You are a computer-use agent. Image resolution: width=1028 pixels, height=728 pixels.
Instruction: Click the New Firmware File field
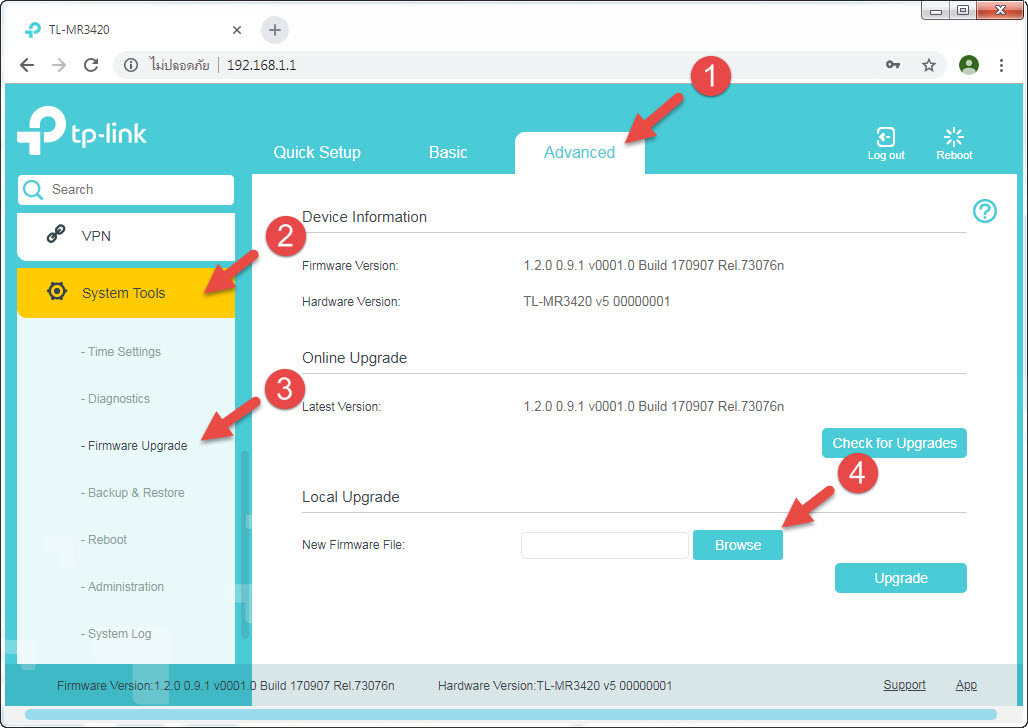[604, 545]
